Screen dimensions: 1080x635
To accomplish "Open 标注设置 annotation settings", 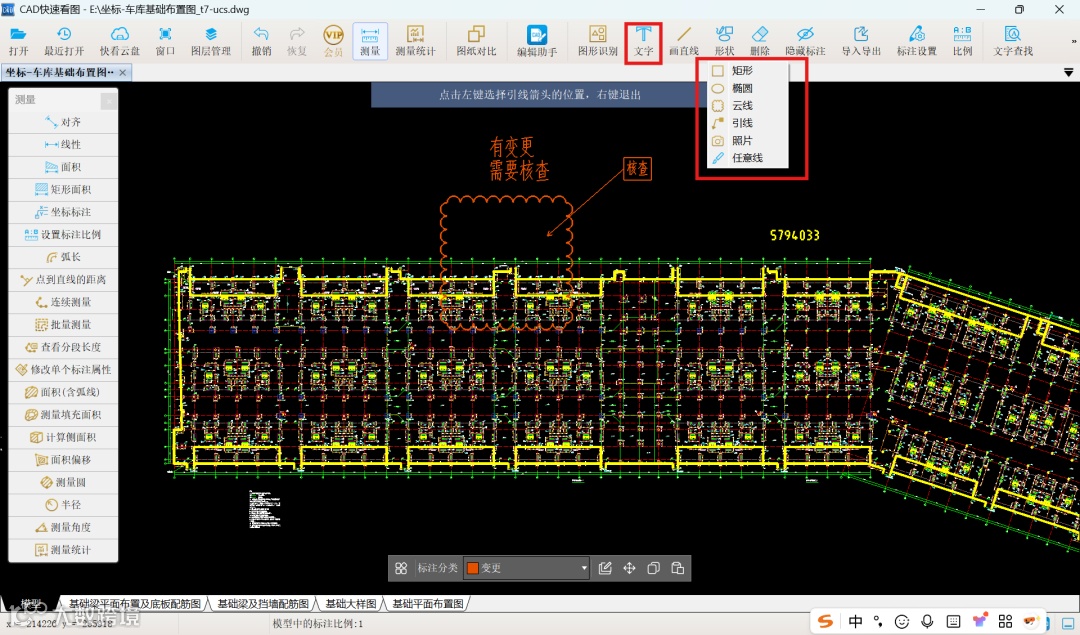I will pyautogui.click(x=917, y=41).
